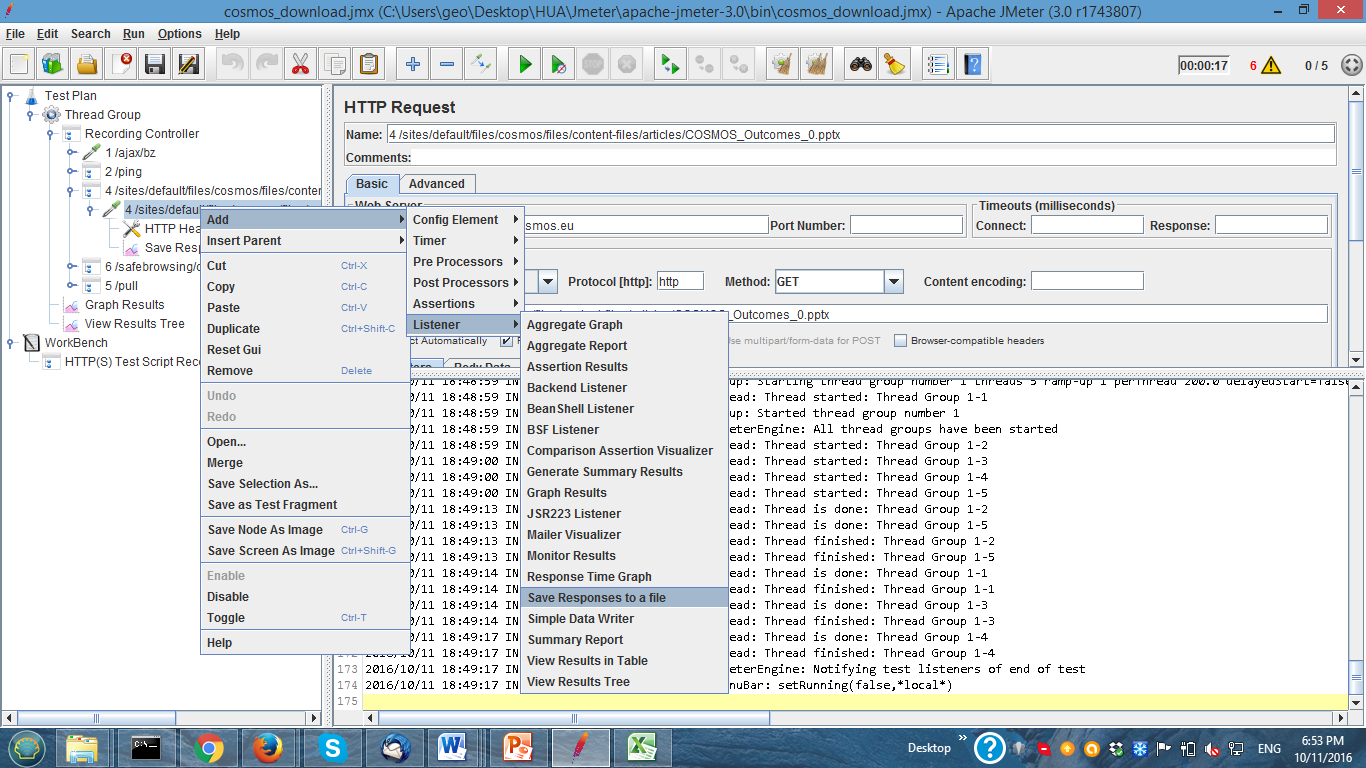Click the Open file folder icon

click(x=87, y=65)
